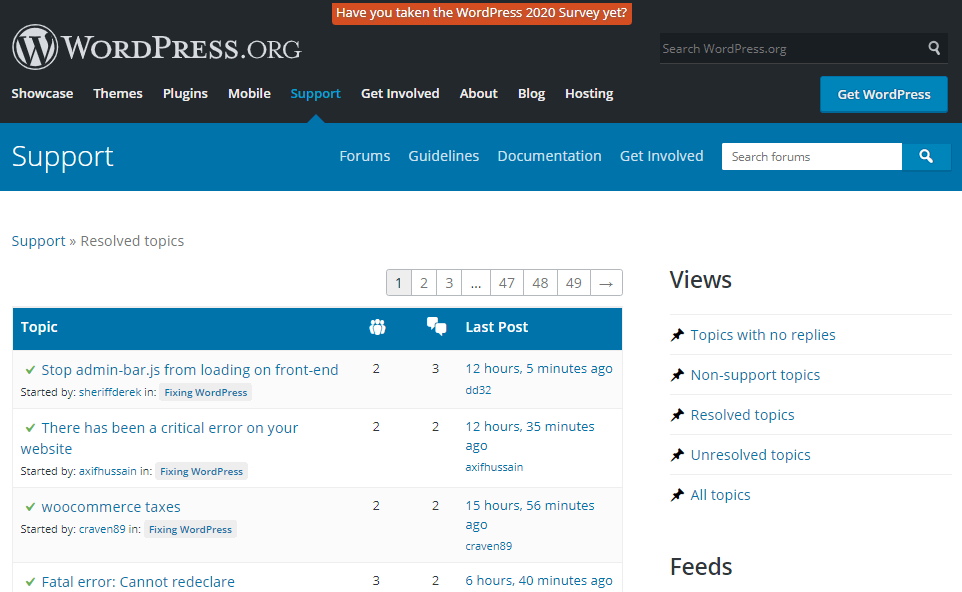The width and height of the screenshot is (962, 592).
Task: Select the Support menu item in the top navigation
Action: pos(315,94)
